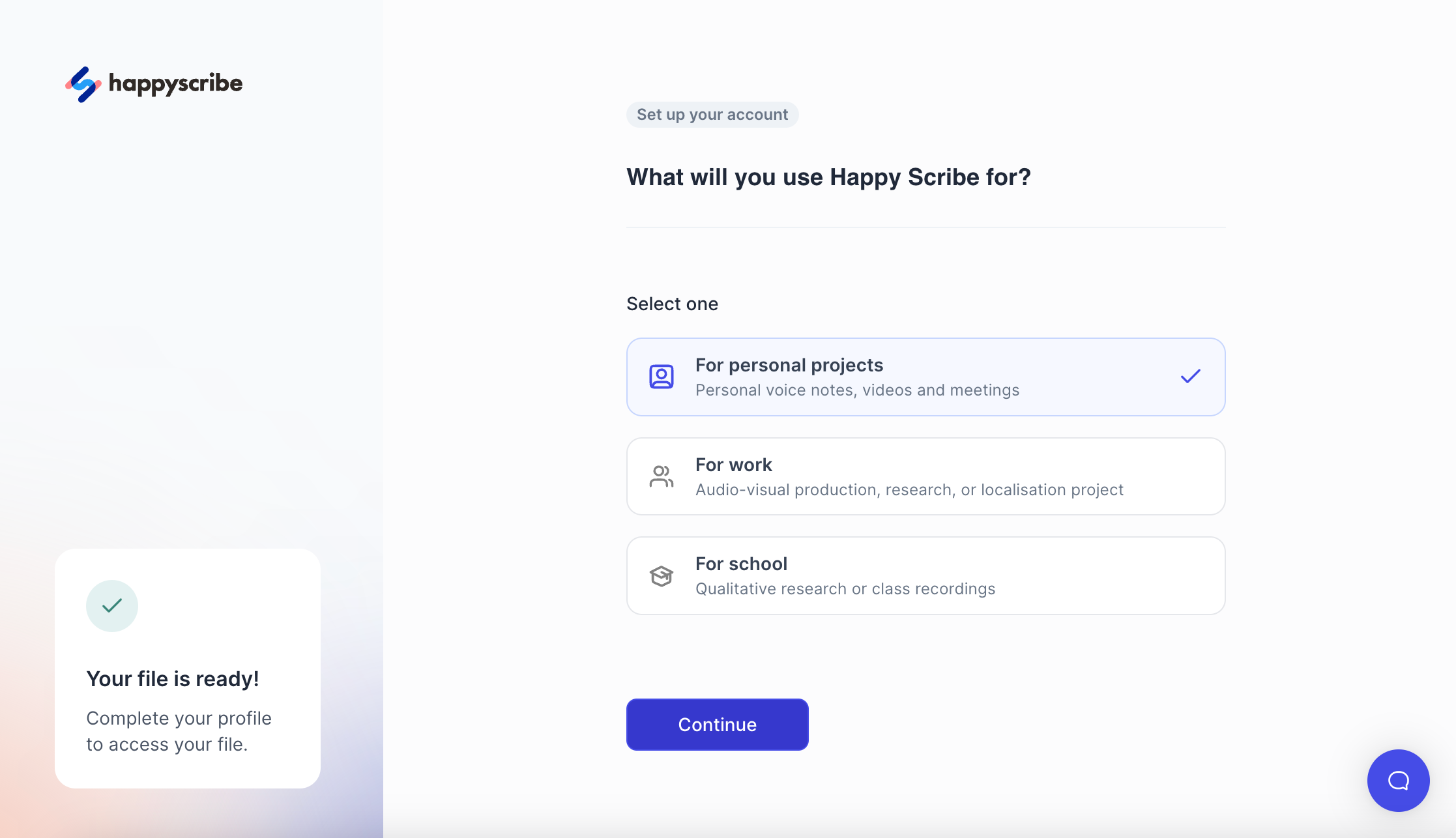Click "Qualitative research or class recordings" text
This screenshot has height=838, width=1456.
click(845, 589)
